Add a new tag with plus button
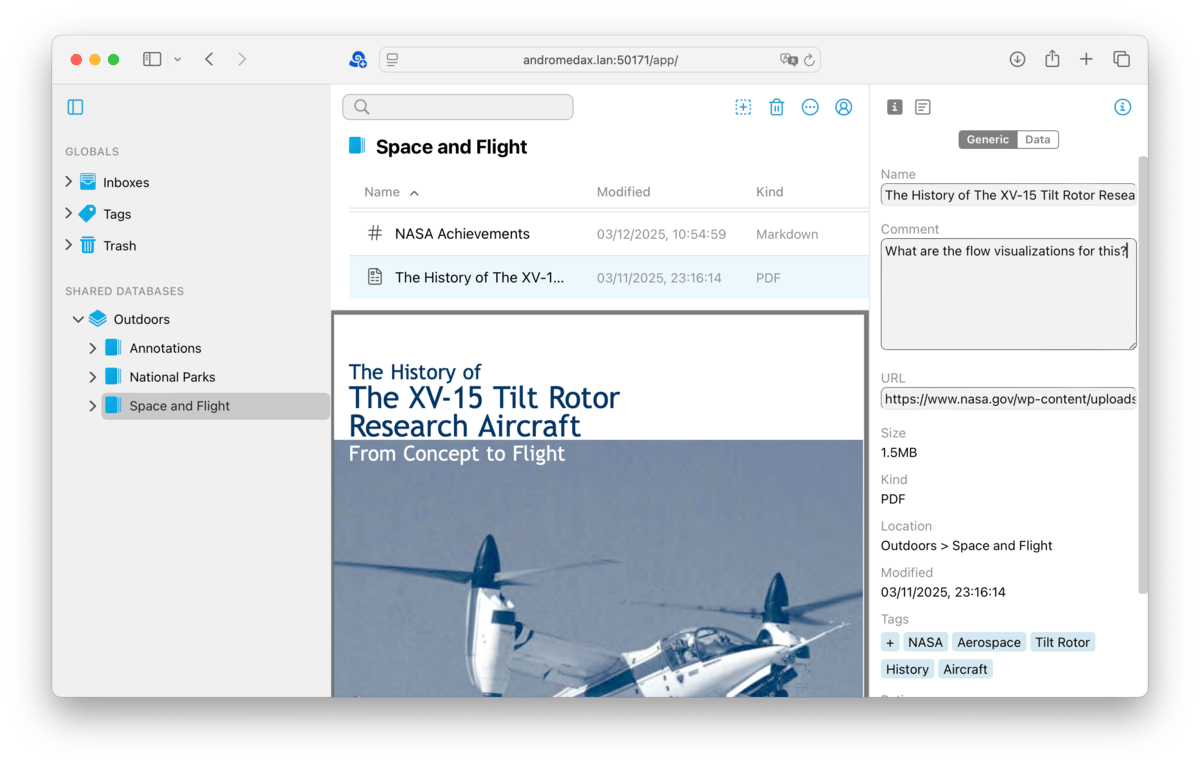The height and width of the screenshot is (766, 1200). [890, 642]
